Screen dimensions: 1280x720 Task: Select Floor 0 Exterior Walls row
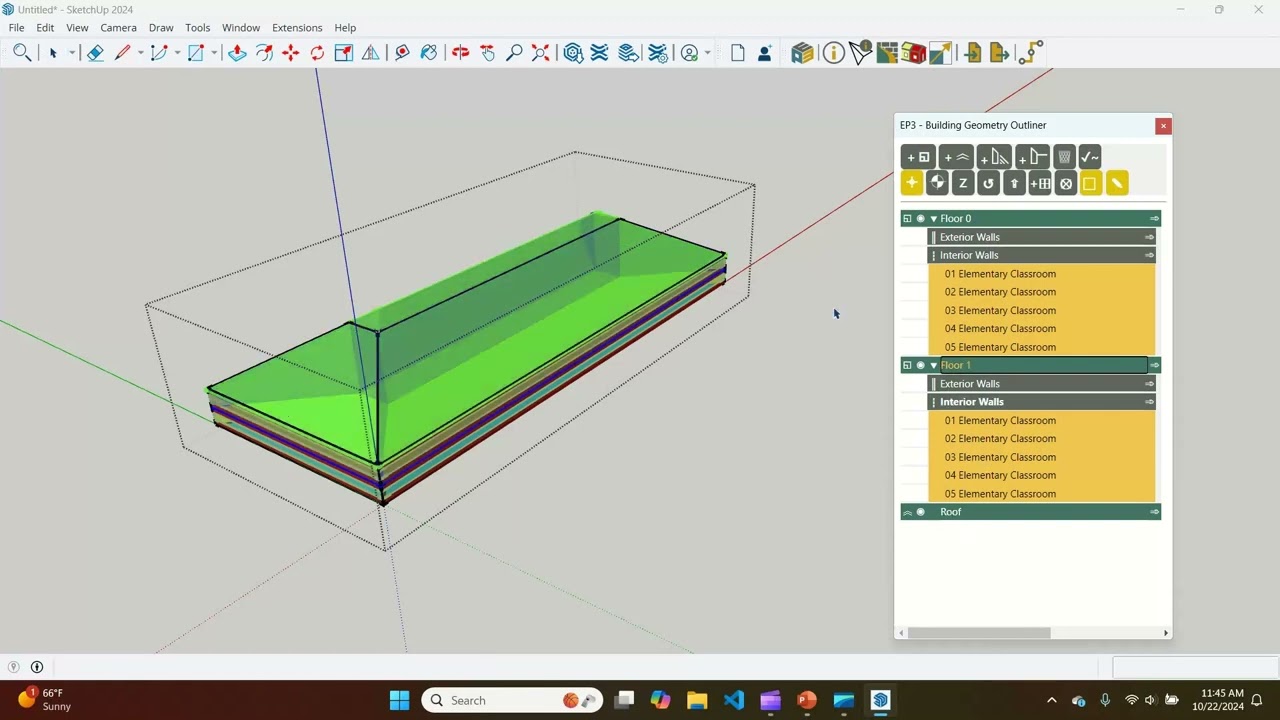tap(1042, 237)
